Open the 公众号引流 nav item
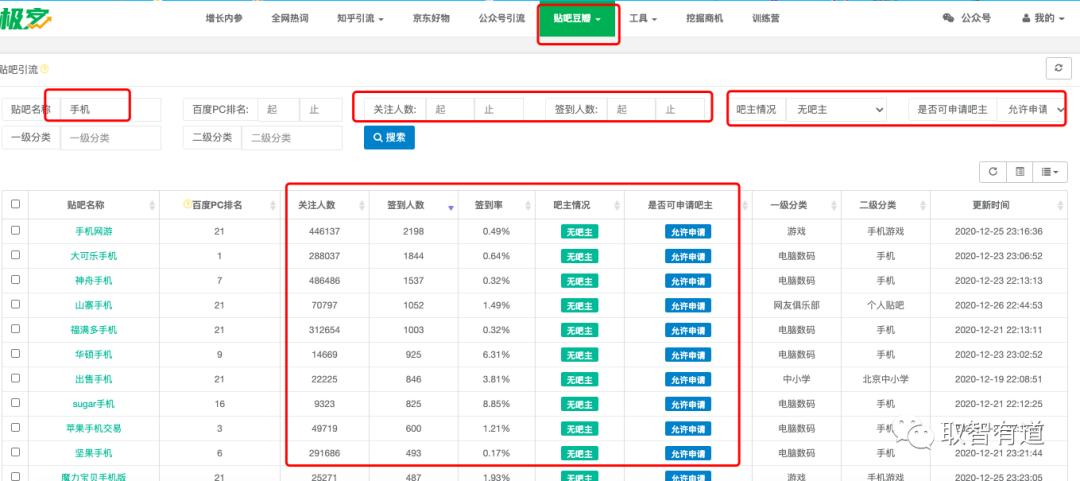The image size is (1080, 481). pyautogui.click(x=501, y=19)
